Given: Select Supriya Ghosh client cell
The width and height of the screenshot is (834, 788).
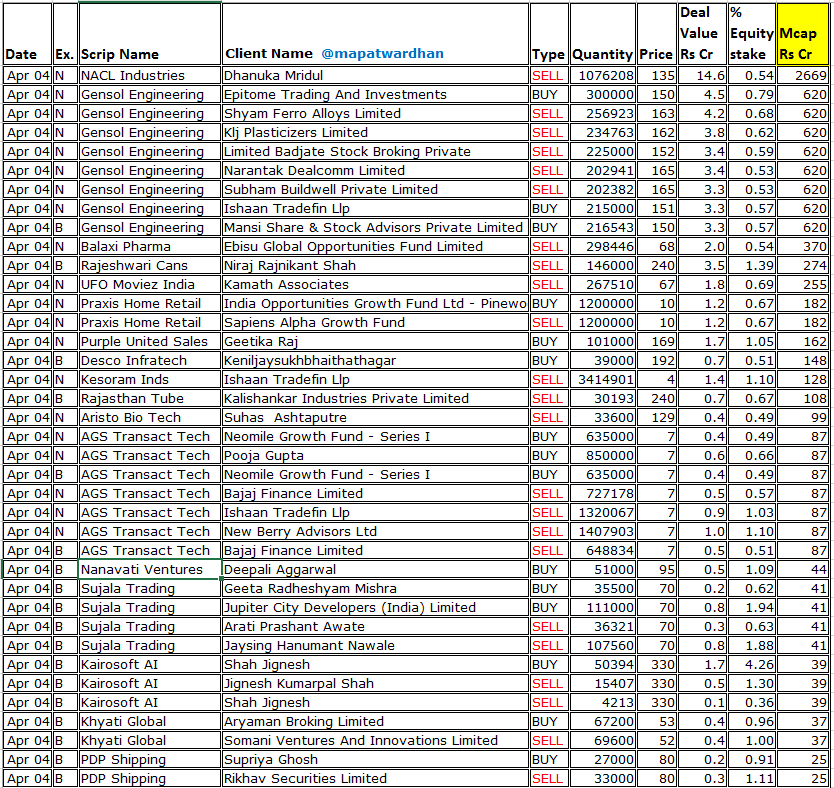Looking at the screenshot, I should coord(375,760).
